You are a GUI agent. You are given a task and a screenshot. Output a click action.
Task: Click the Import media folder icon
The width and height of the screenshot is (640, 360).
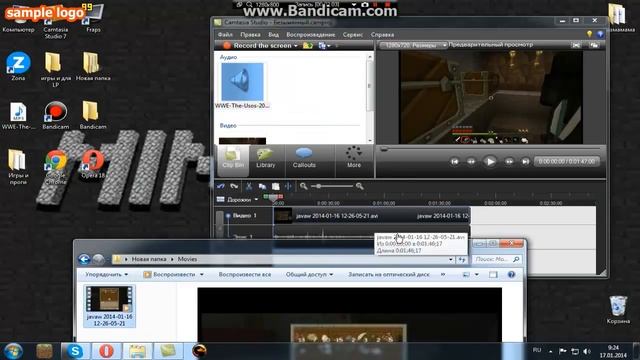[x=308, y=45]
